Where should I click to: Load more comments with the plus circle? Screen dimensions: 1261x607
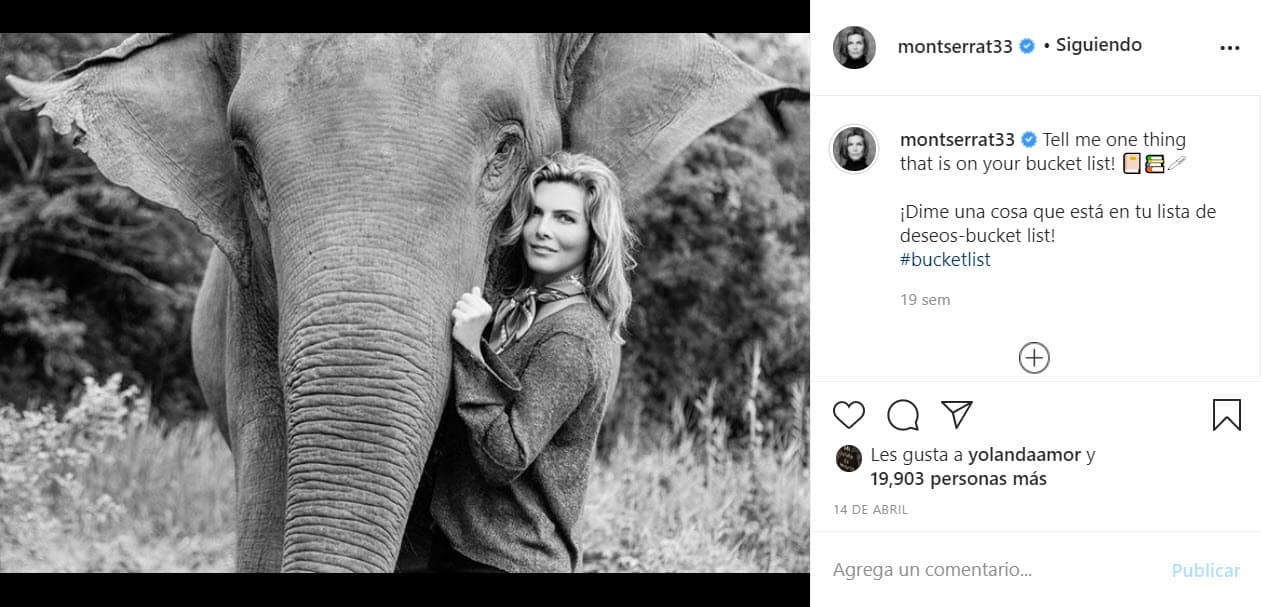coord(1034,357)
